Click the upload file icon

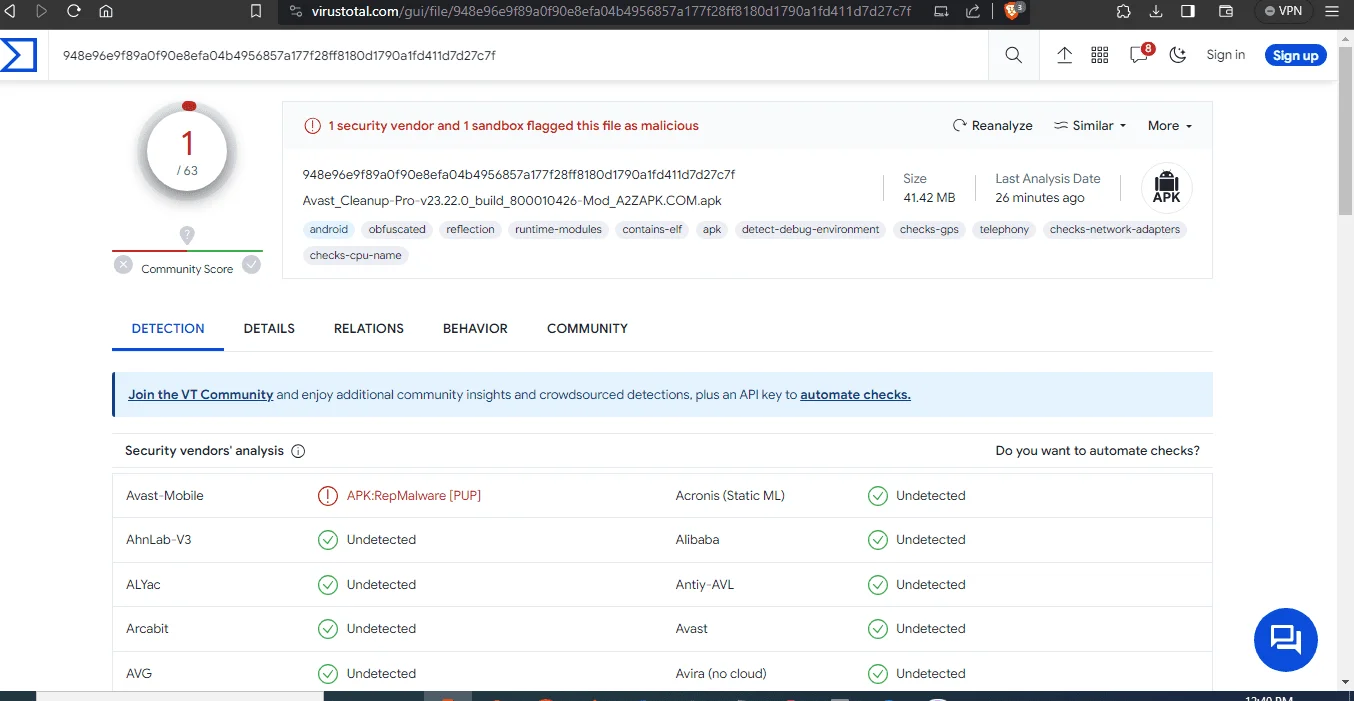coord(1064,55)
